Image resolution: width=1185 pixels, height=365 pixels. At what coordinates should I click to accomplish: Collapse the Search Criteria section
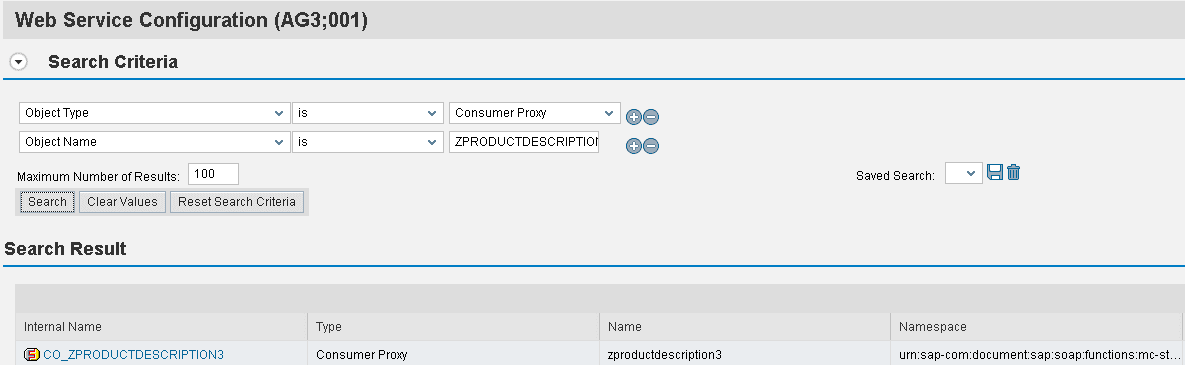(x=19, y=63)
